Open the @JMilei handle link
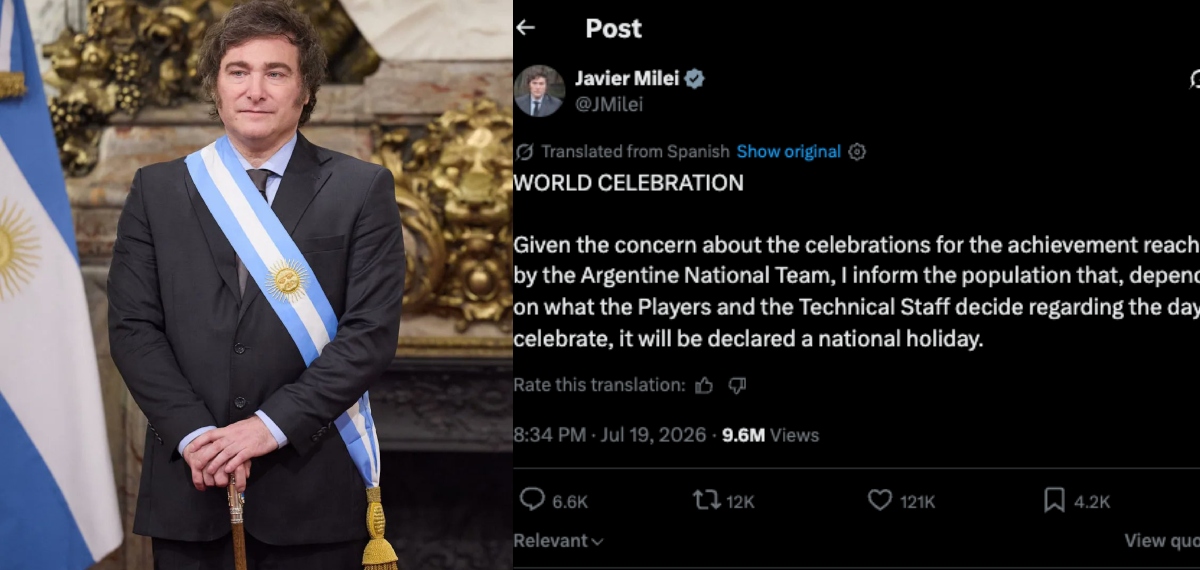1200x570 pixels. pos(609,104)
